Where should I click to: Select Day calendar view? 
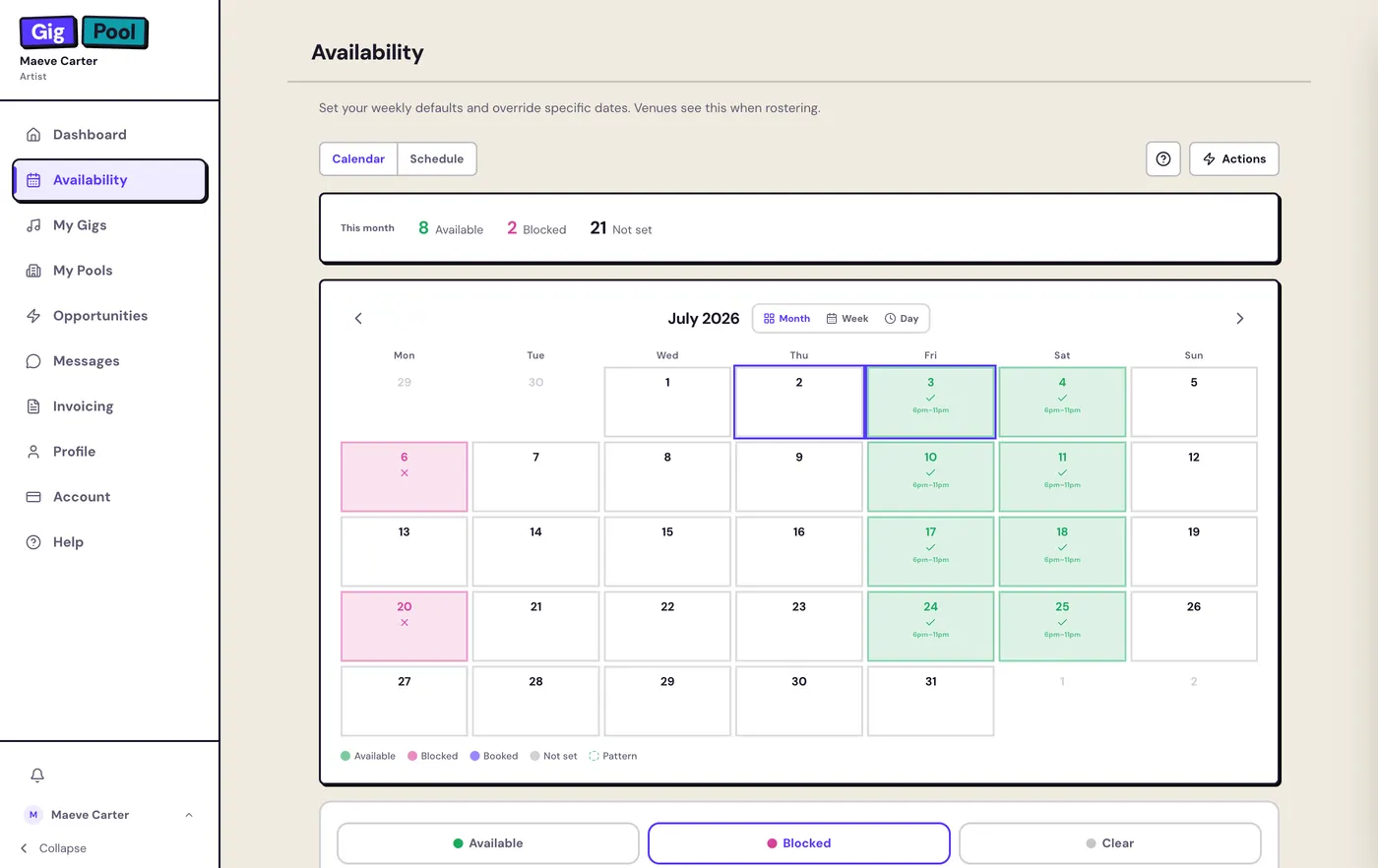(x=902, y=319)
